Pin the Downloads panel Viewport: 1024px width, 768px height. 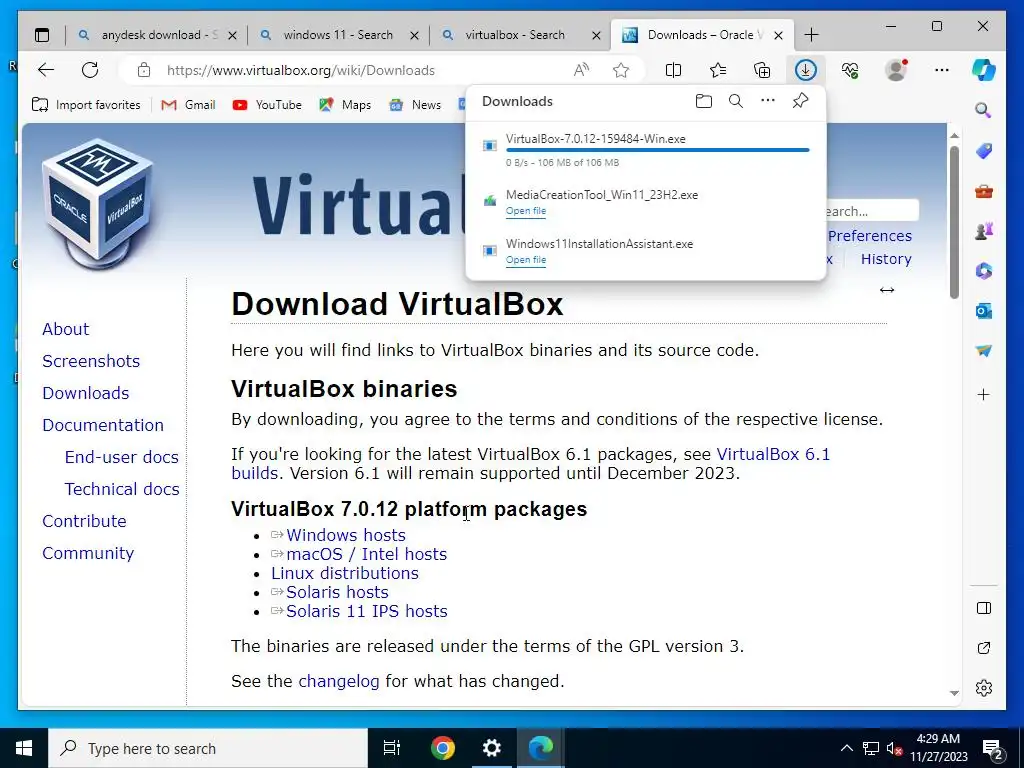[x=800, y=101]
